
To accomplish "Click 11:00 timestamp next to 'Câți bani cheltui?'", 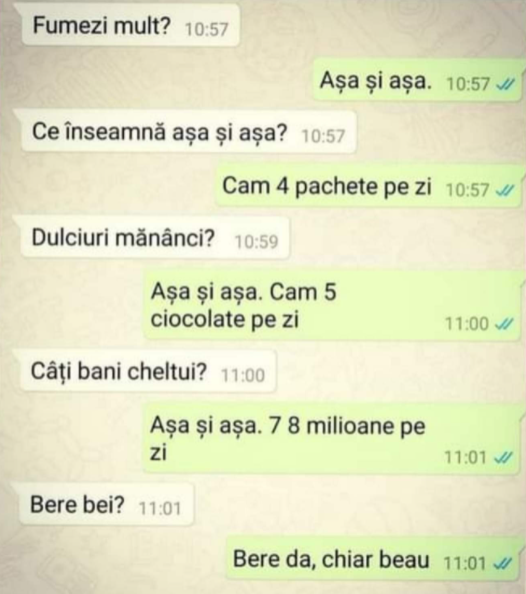I will [243, 375].
